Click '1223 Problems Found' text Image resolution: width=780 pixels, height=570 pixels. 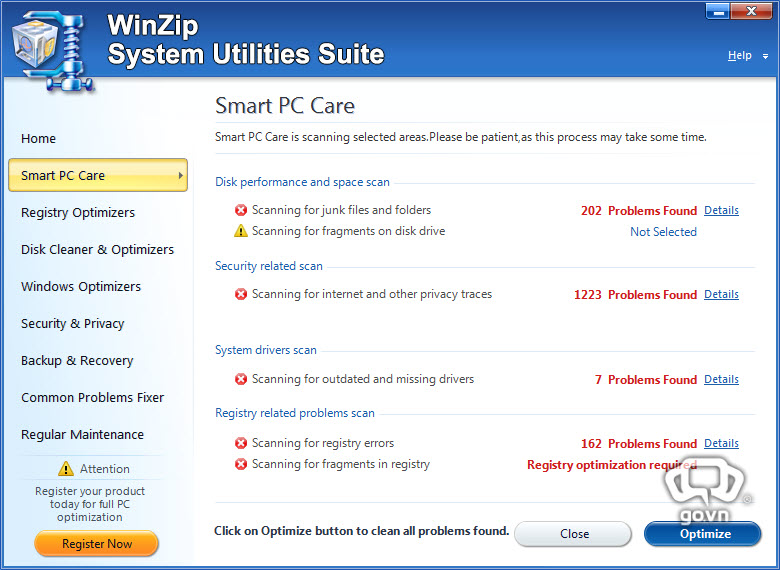click(635, 295)
